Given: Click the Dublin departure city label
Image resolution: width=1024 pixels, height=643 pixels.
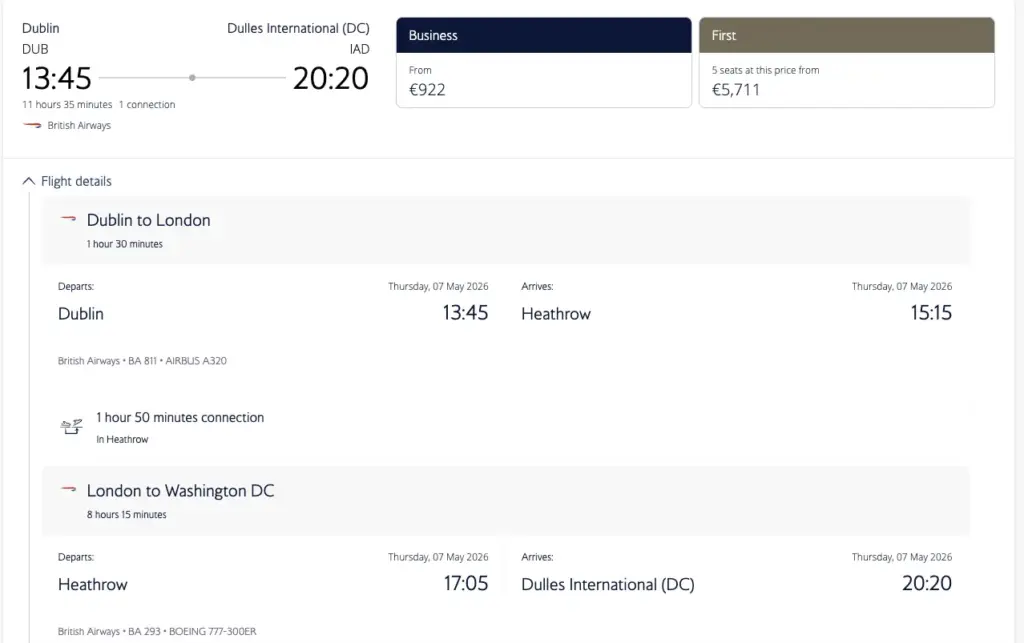Looking at the screenshot, I should [80, 313].
